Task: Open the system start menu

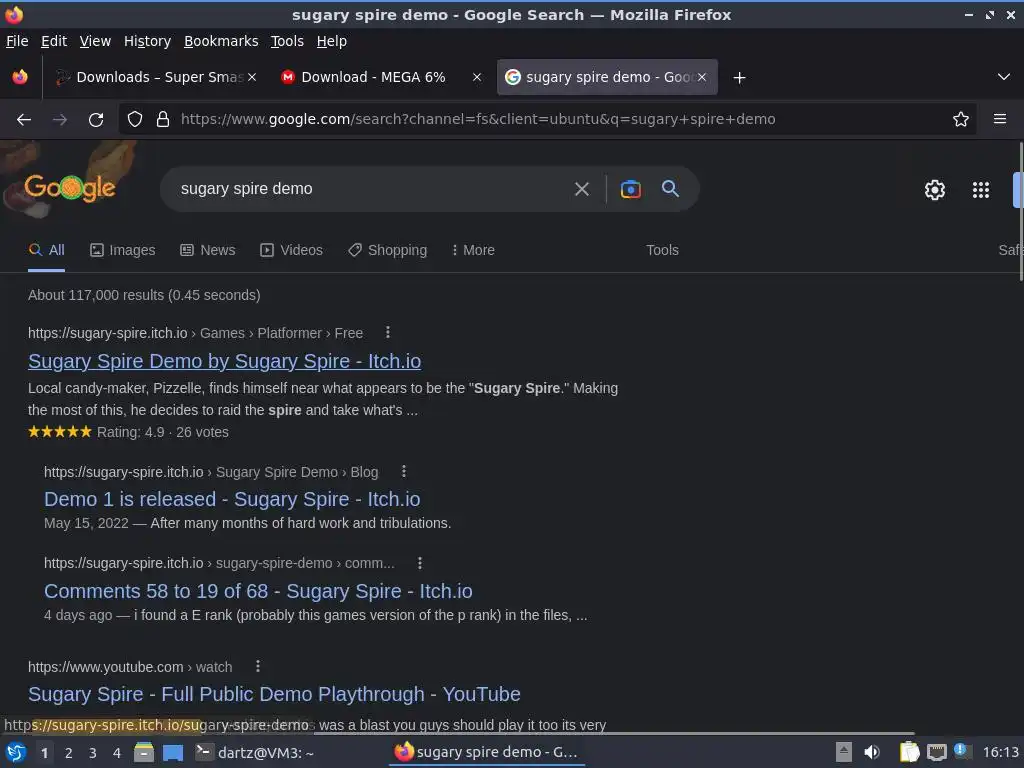Action: (16, 752)
